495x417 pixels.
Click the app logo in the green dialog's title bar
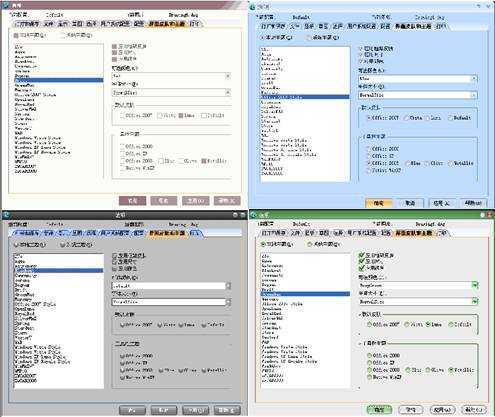[x=253, y=215]
